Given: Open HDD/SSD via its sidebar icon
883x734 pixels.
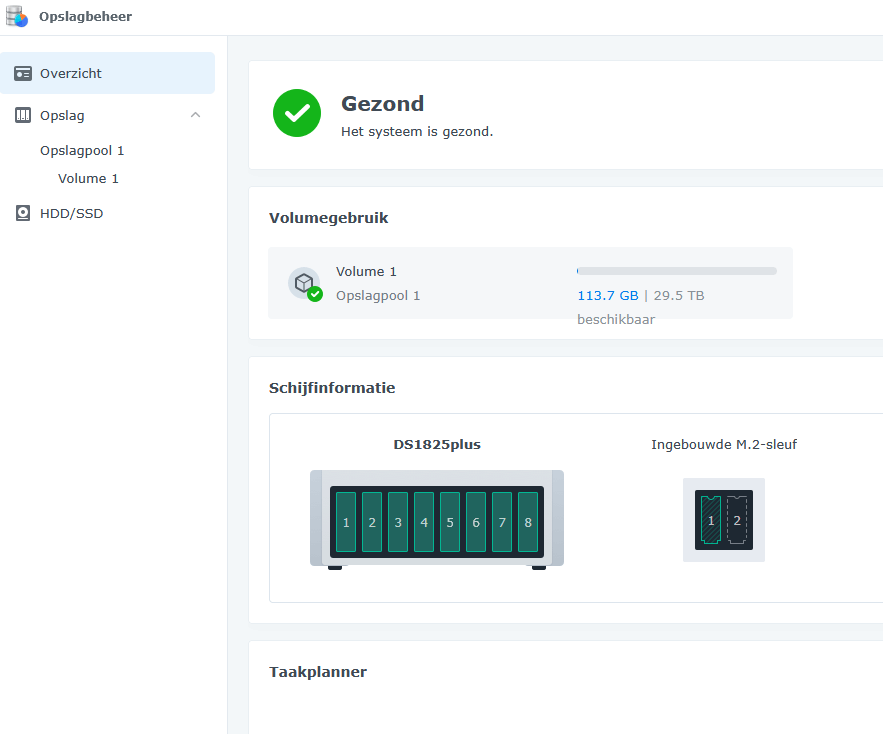Looking at the screenshot, I should 22,213.
